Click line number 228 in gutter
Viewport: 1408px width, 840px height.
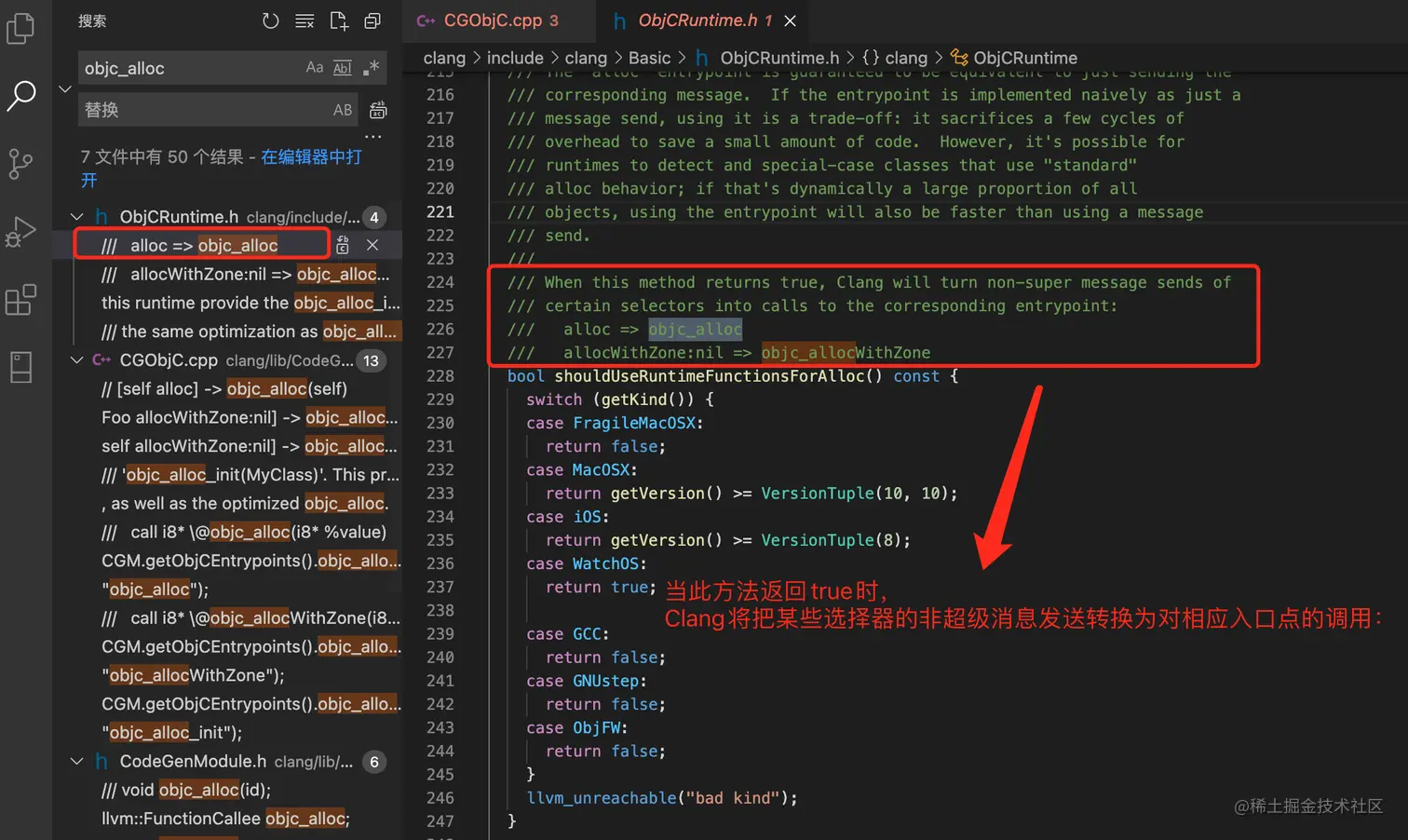[440, 376]
